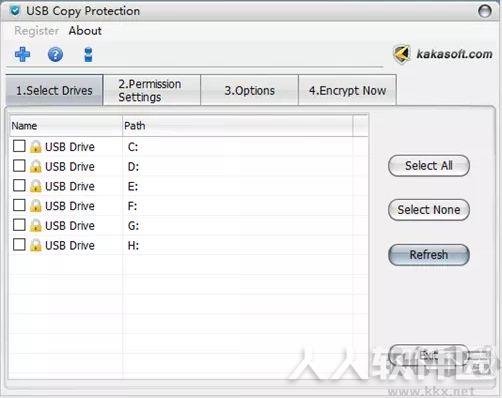
Task: Check the USB Drive G: checkbox
Action: (x=19, y=225)
